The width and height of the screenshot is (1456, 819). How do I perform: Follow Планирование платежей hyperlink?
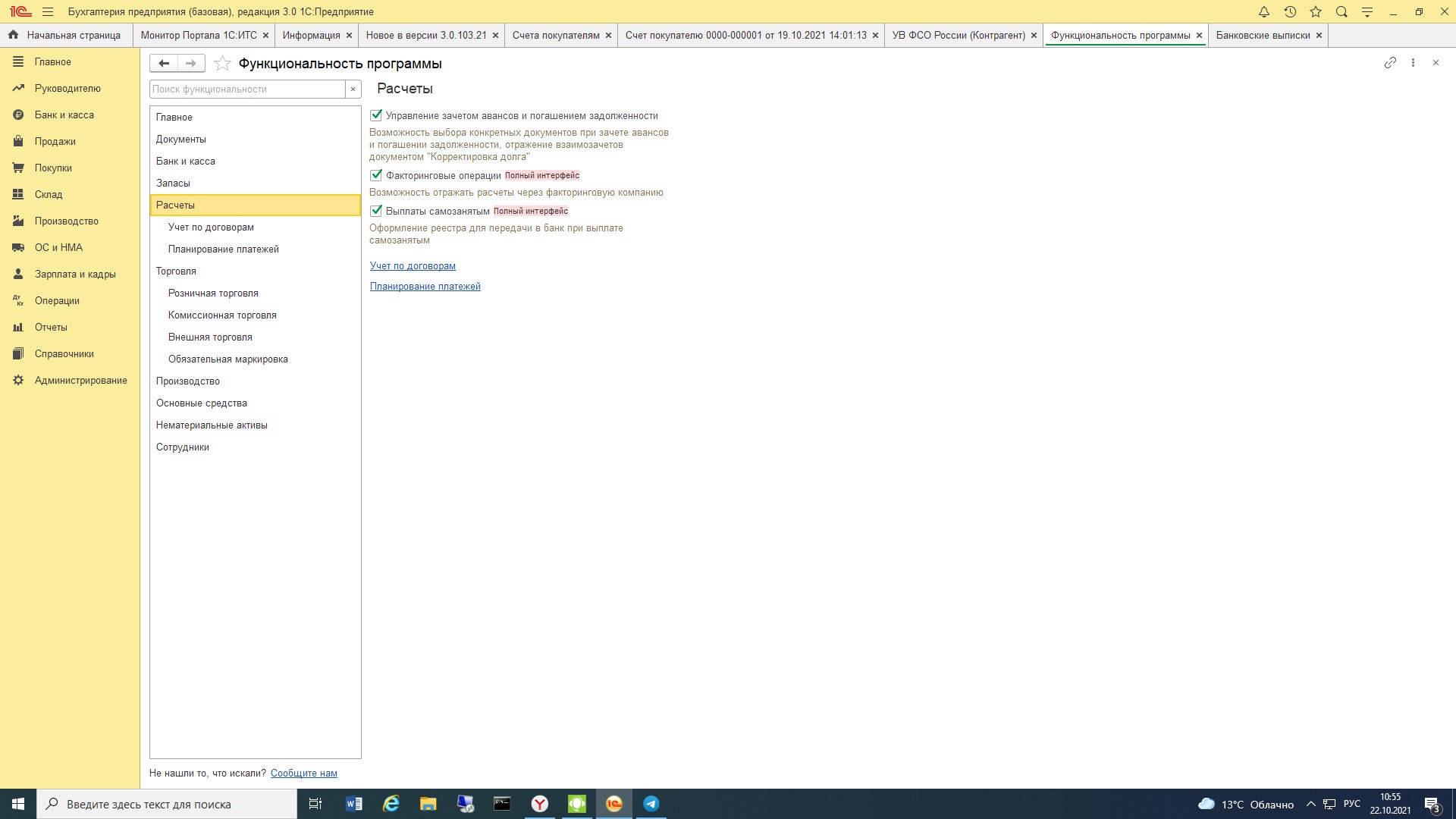(425, 286)
